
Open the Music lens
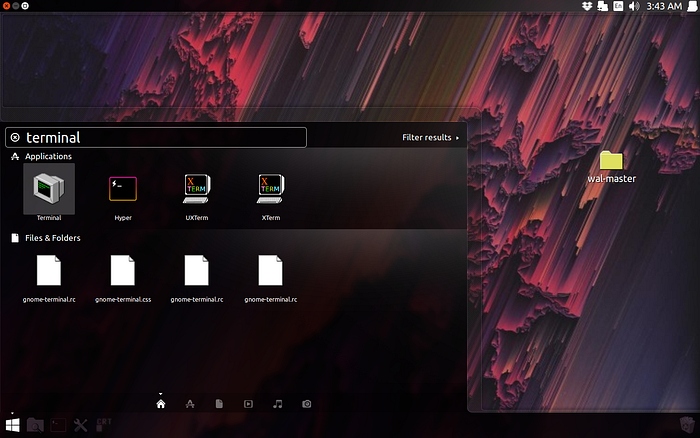tap(278, 404)
